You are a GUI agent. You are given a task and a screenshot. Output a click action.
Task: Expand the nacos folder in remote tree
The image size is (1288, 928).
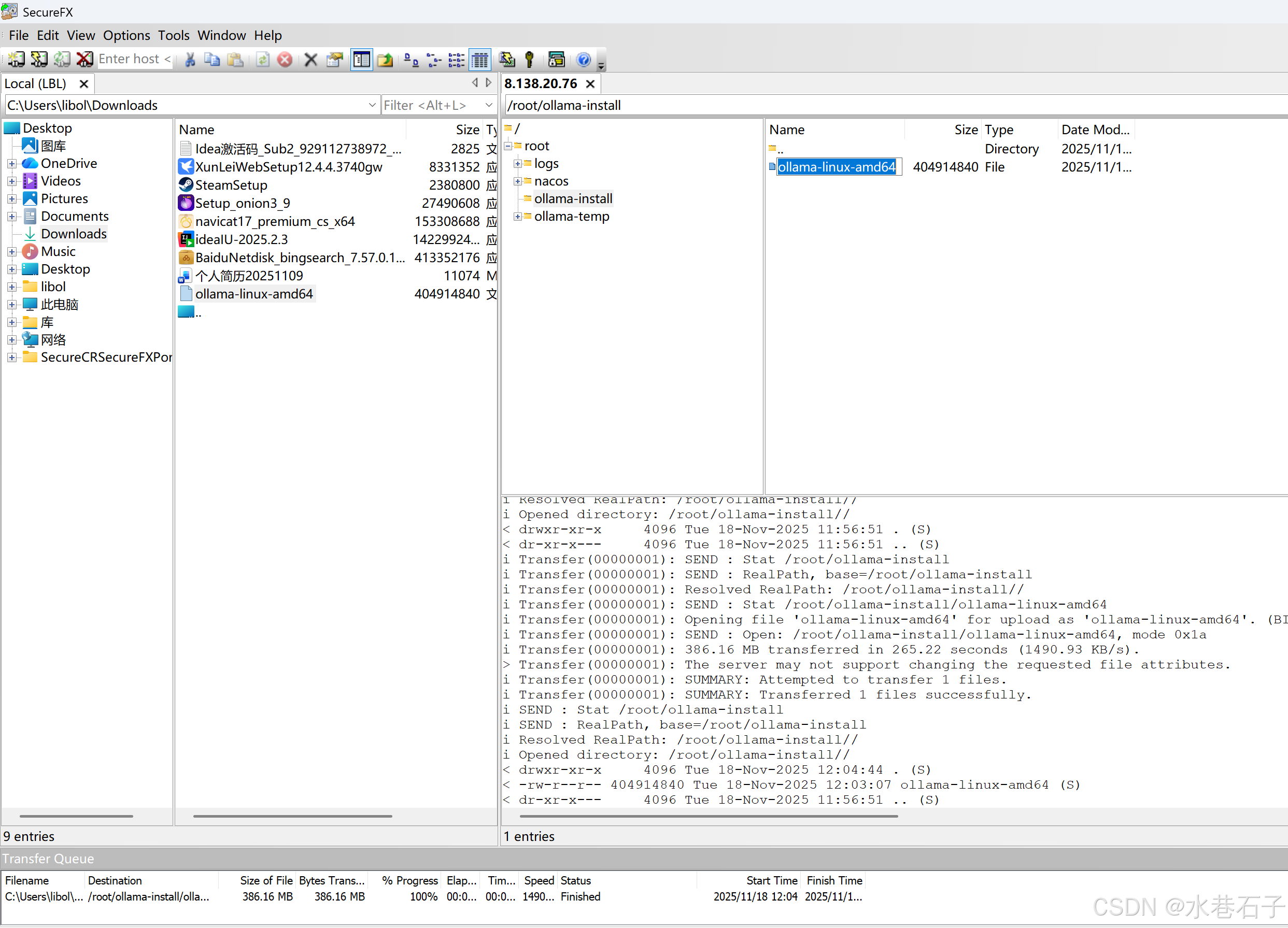point(517,180)
